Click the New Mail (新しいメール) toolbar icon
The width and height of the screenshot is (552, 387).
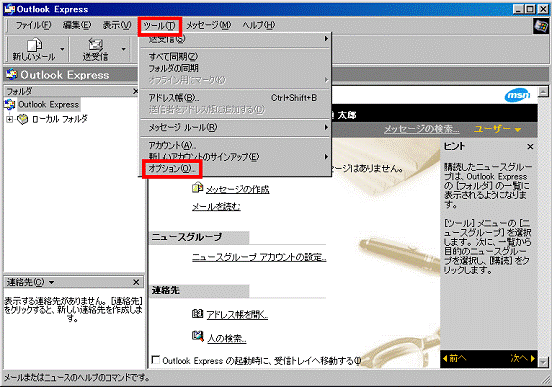[x=34, y=45]
